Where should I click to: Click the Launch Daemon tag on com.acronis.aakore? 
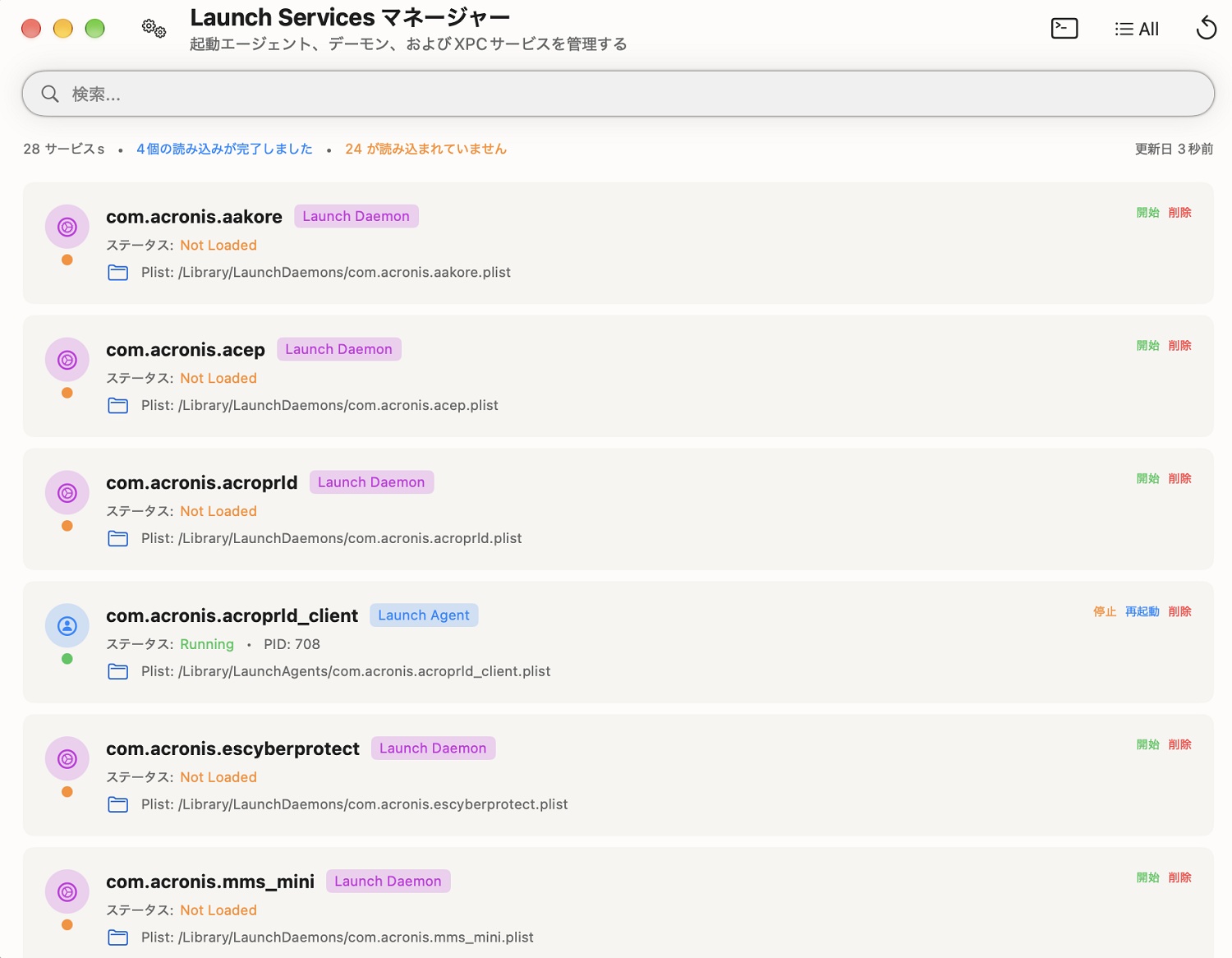[356, 216]
